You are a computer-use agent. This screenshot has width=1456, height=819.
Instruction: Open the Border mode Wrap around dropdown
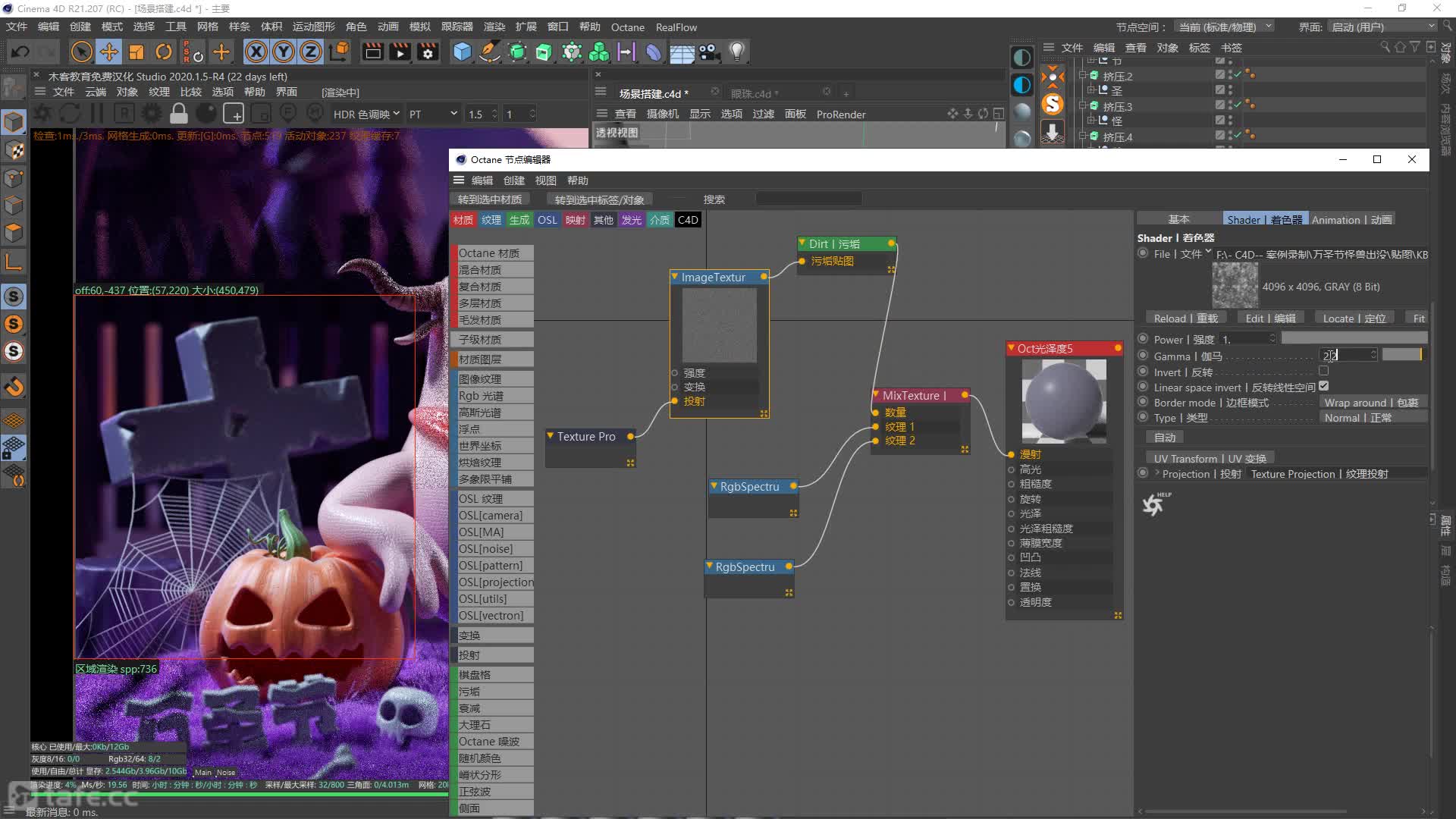click(1373, 403)
